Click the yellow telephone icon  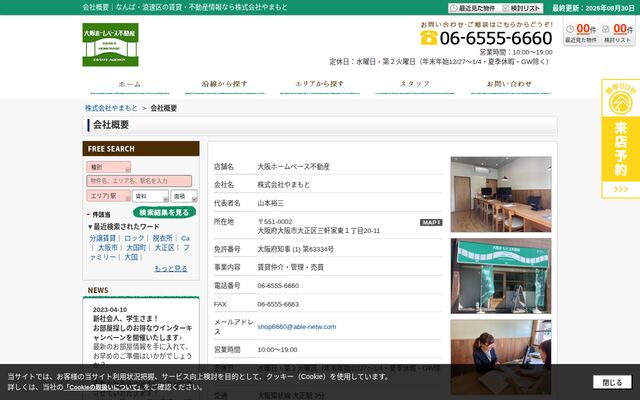point(429,38)
